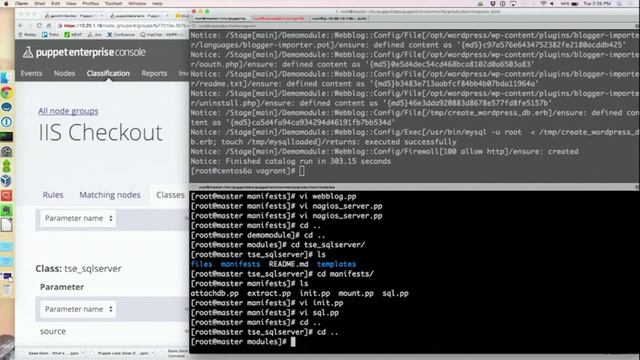Open the Confluence bookmark

pyautogui.click(x=121, y=35)
